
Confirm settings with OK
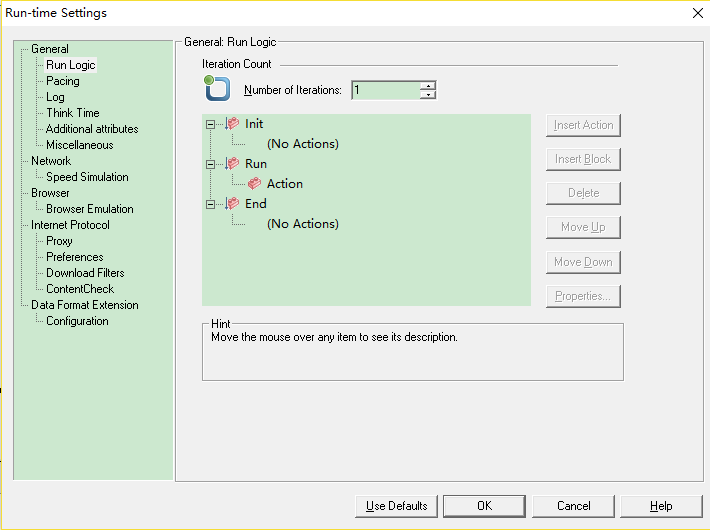click(485, 506)
